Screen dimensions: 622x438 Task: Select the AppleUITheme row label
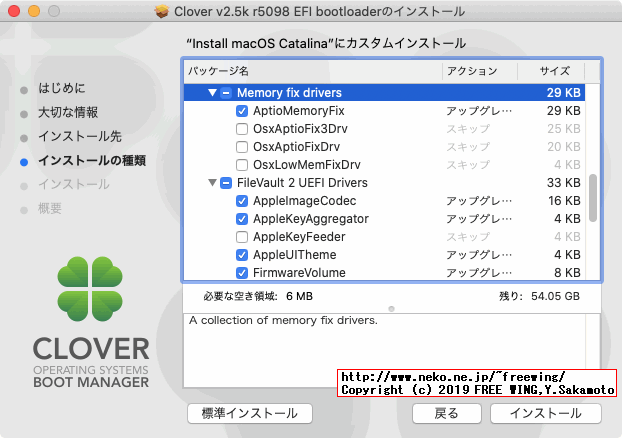pos(295,255)
